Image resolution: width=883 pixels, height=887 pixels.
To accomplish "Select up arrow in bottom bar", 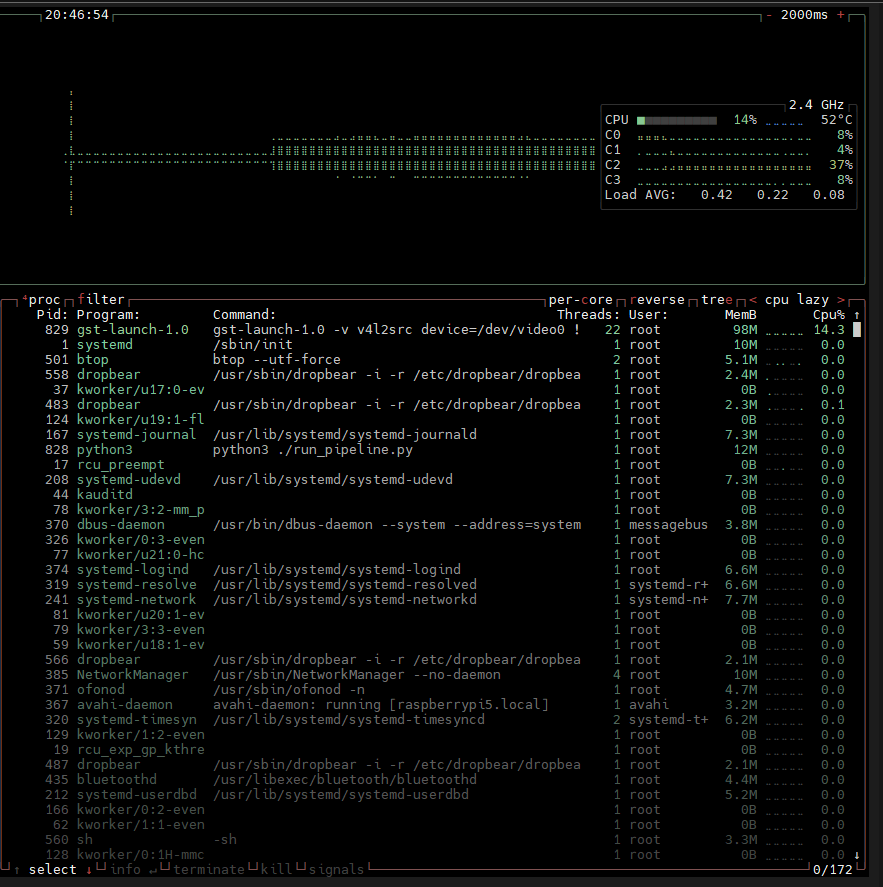I will [x=17, y=870].
